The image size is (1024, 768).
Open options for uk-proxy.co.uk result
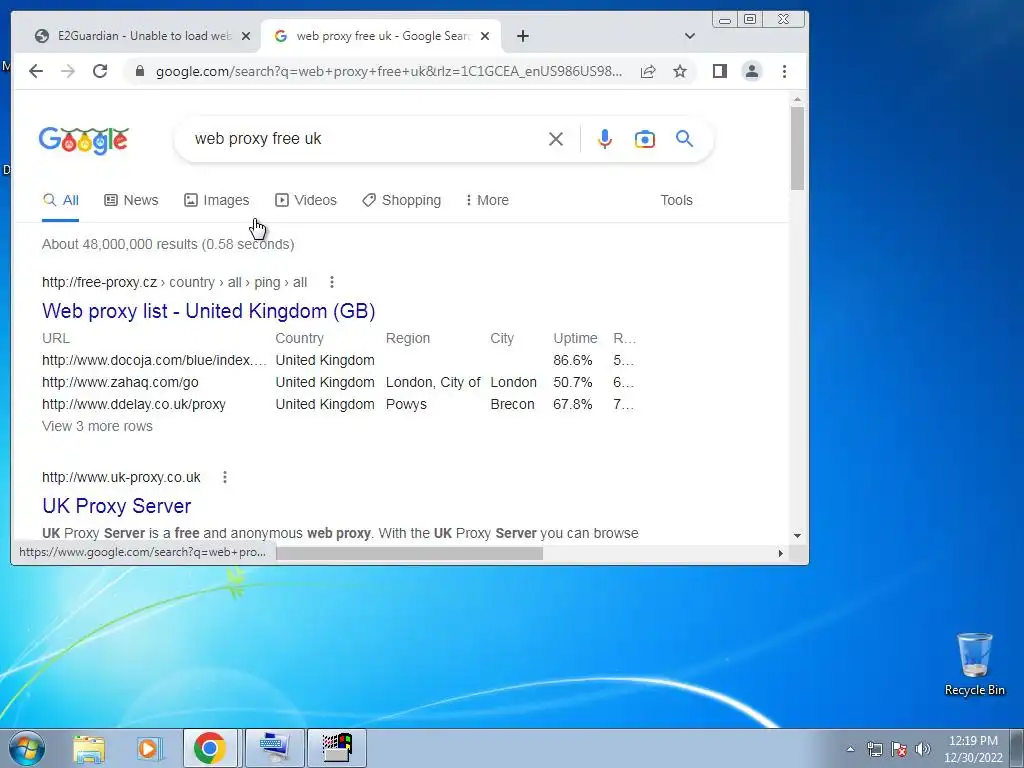tap(225, 477)
